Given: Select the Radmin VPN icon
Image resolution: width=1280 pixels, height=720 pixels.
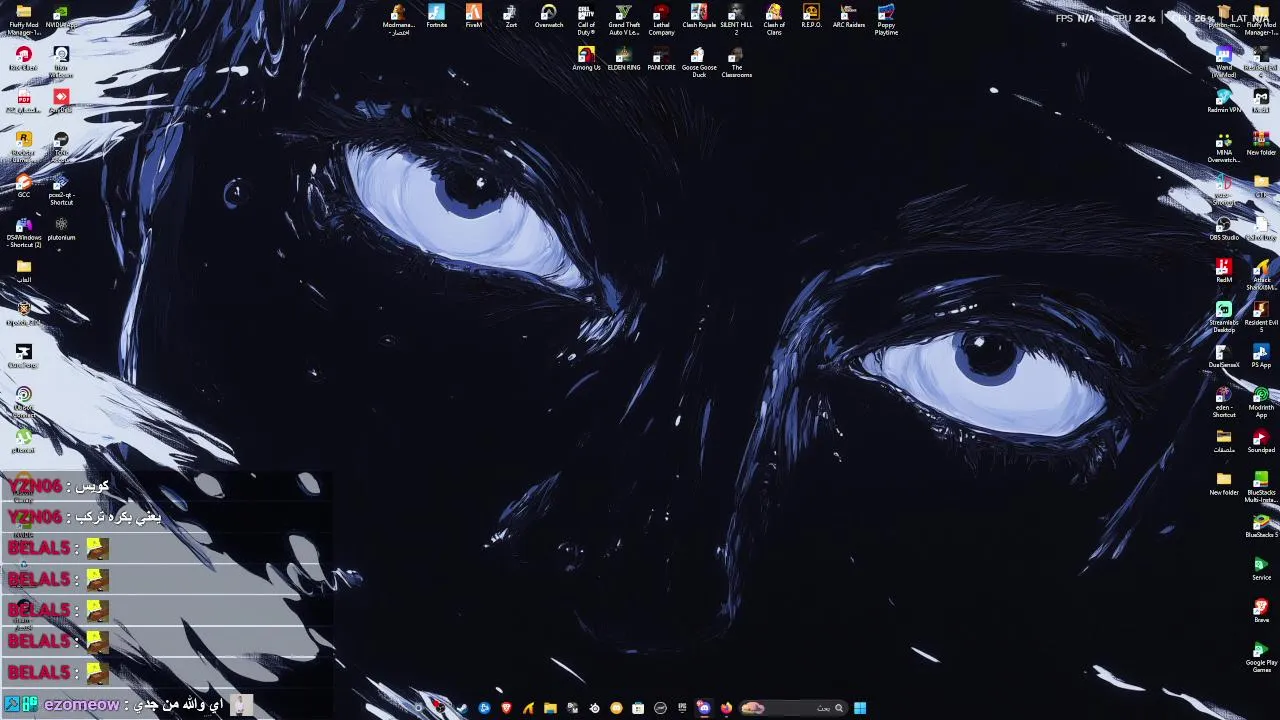Looking at the screenshot, I should pyautogui.click(x=1224, y=101).
